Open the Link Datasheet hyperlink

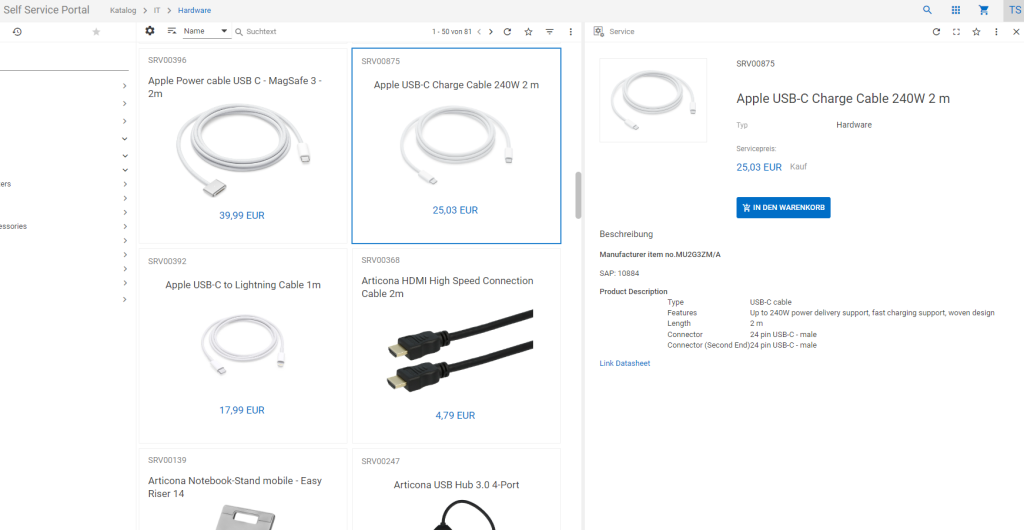(x=624, y=363)
